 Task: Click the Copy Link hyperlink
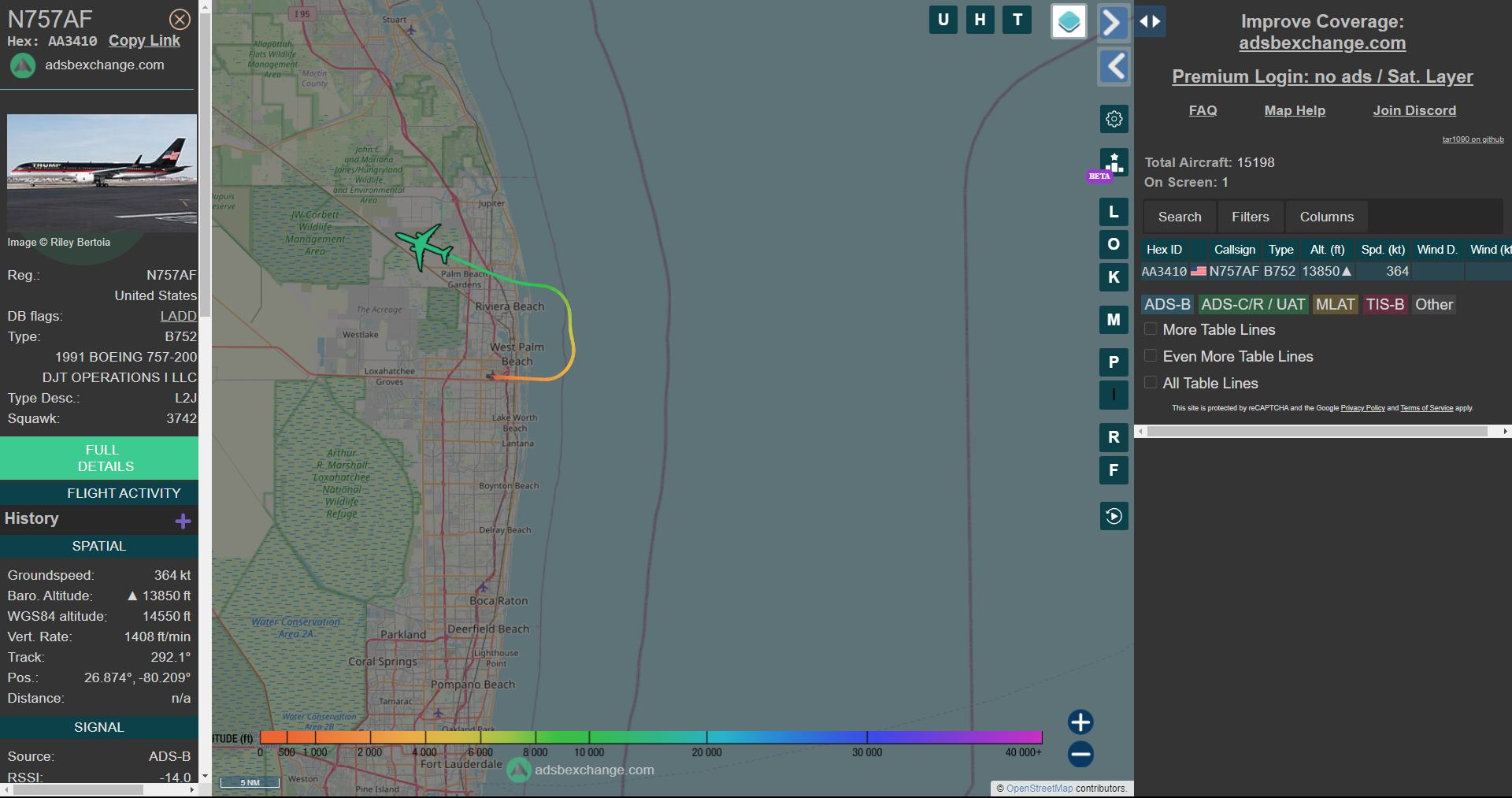144,41
